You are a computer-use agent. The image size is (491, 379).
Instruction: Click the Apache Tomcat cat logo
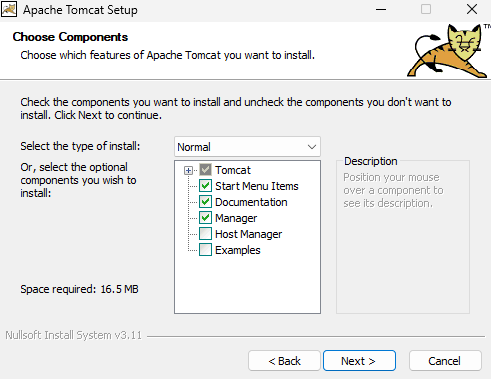click(x=448, y=51)
